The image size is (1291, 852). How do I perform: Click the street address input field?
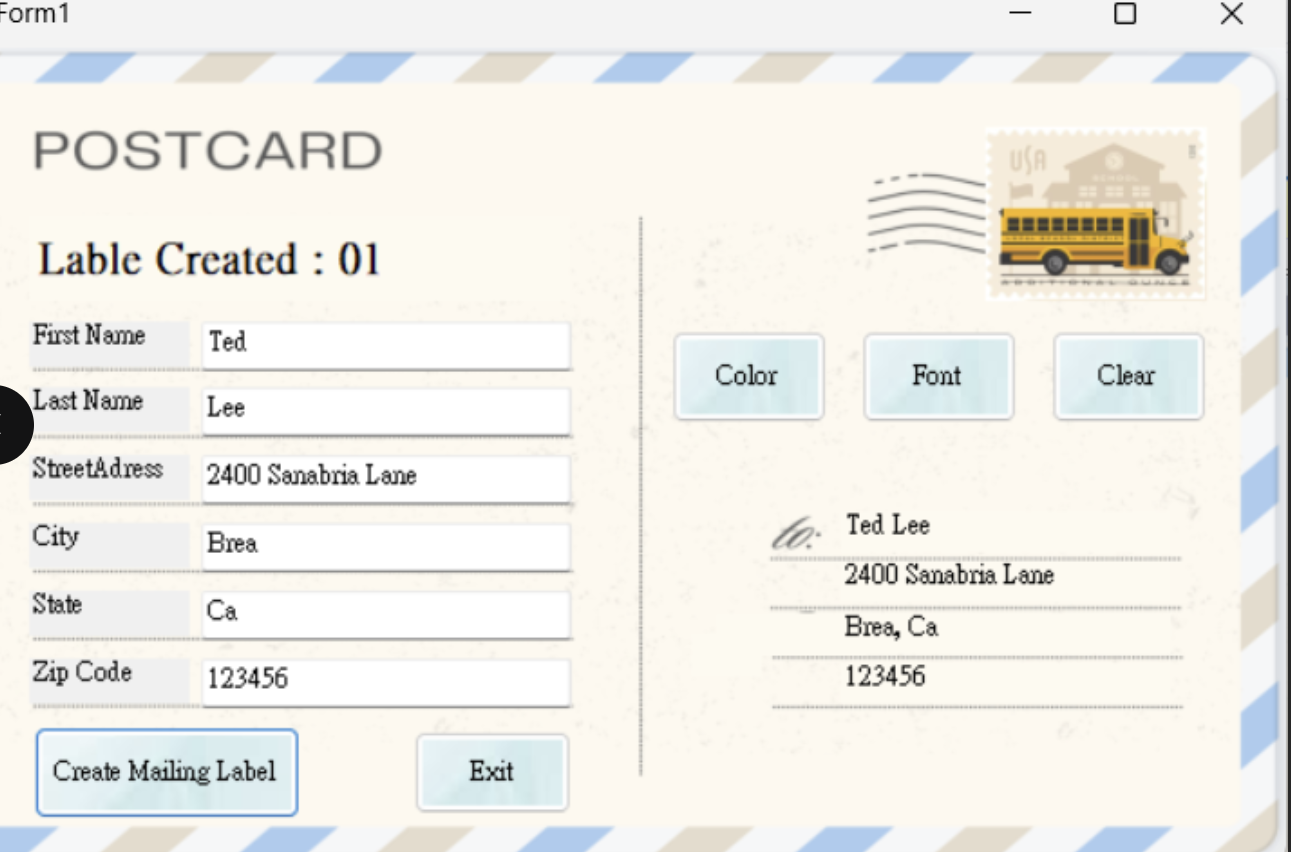pos(386,477)
